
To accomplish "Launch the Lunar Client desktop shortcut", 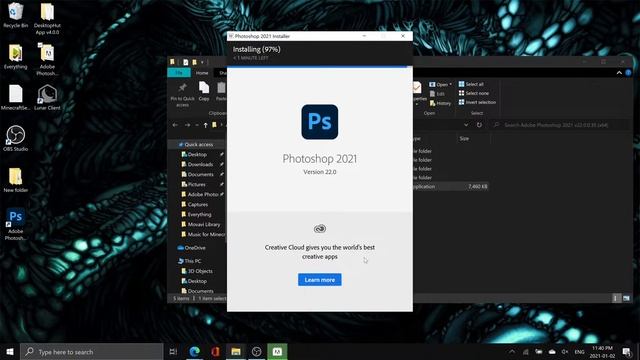I will [x=47, y=98].
